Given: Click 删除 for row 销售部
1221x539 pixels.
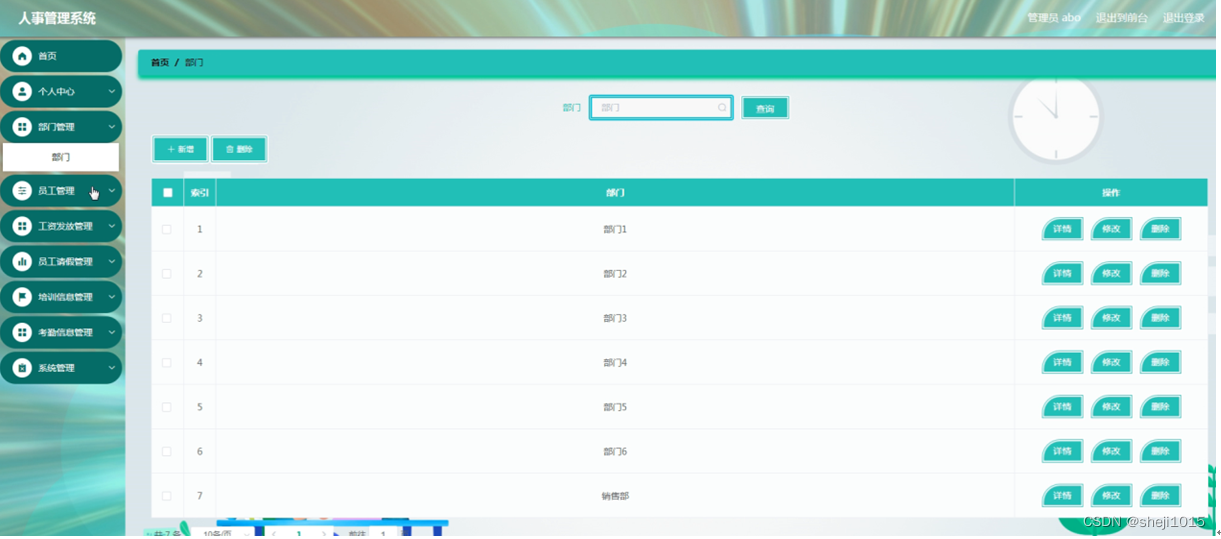Looking at the screenshot, I should (1160, 495).
